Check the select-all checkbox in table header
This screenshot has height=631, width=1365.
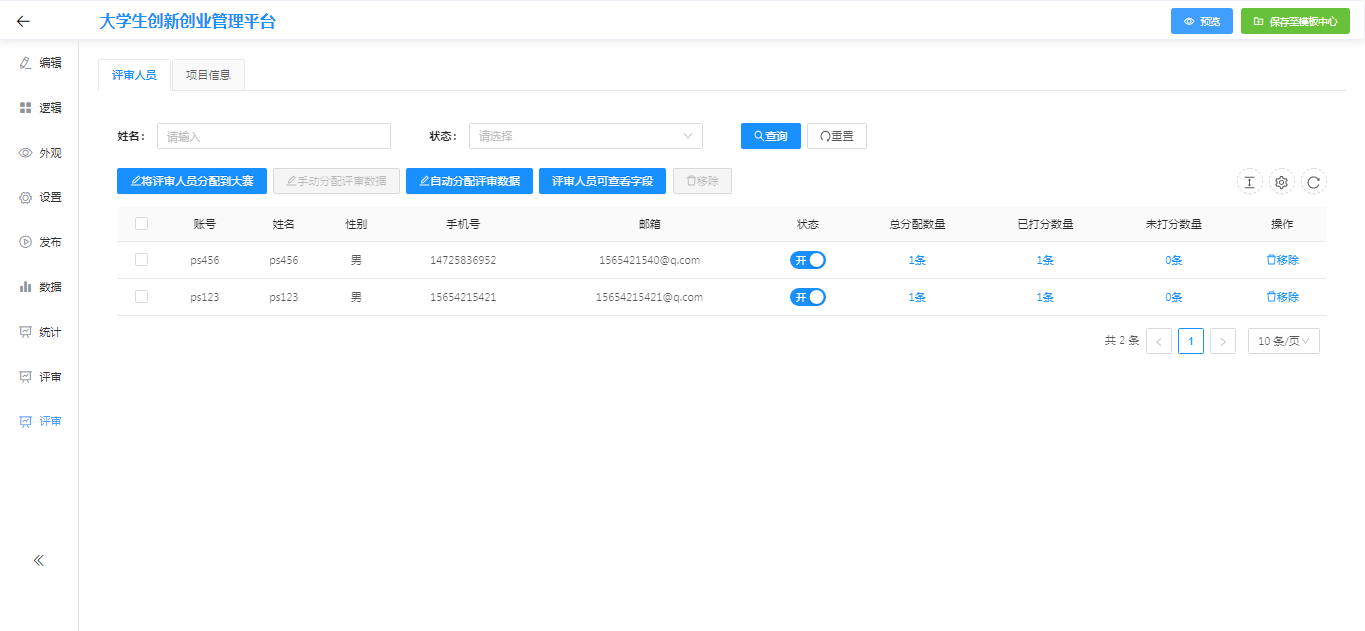(x=141, y=224)
